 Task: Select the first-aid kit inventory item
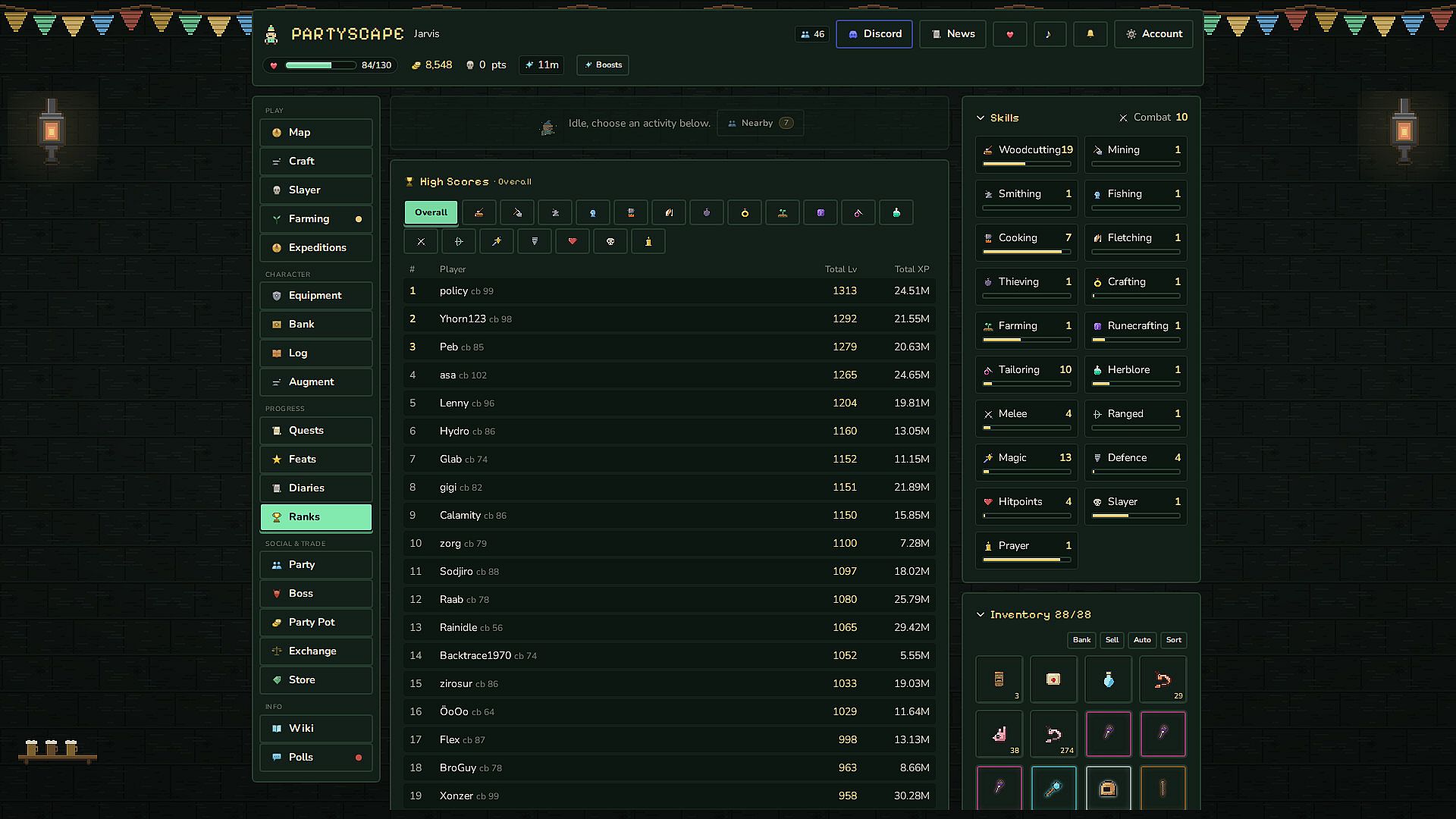[1053, 679]
